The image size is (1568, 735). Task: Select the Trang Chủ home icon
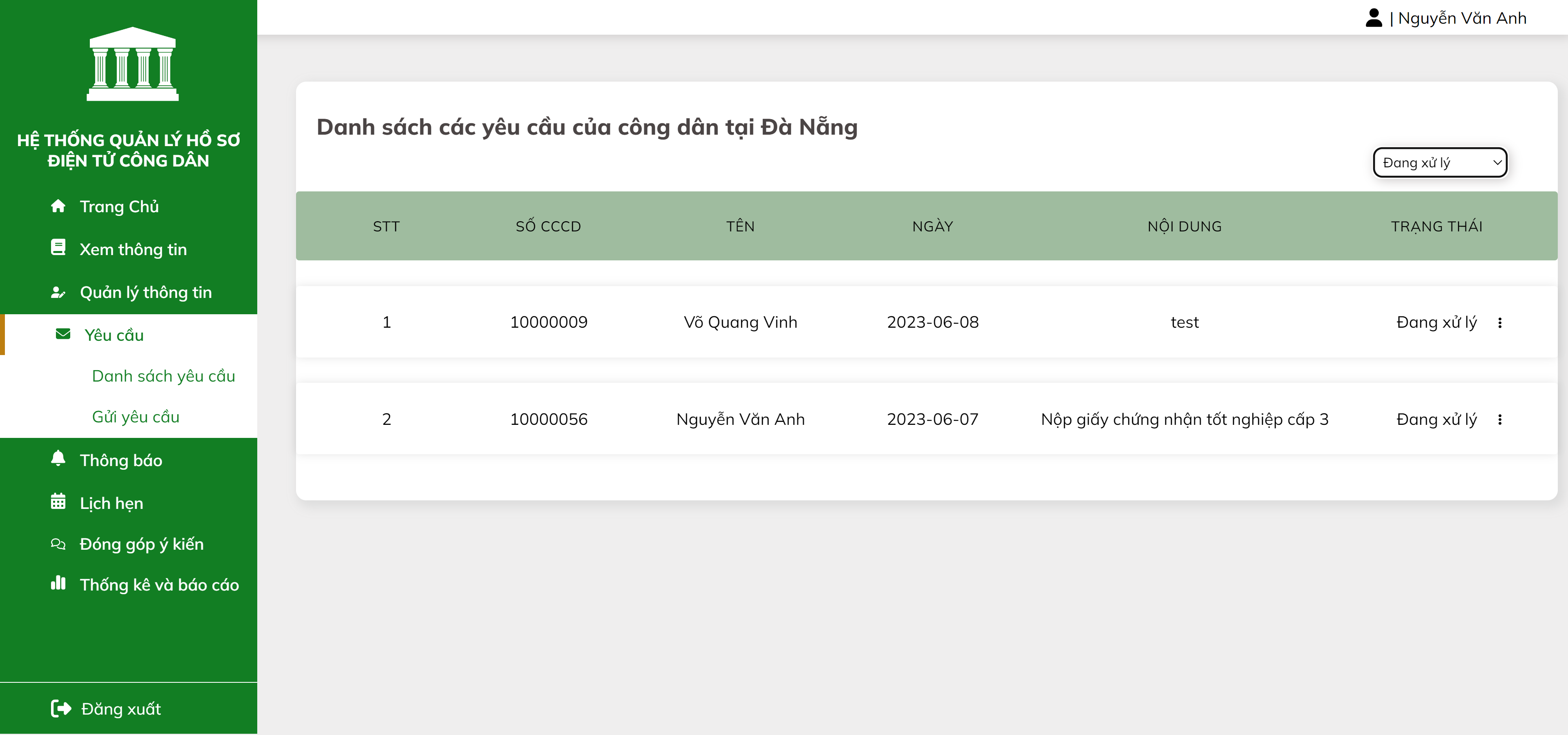pos(58,206)
